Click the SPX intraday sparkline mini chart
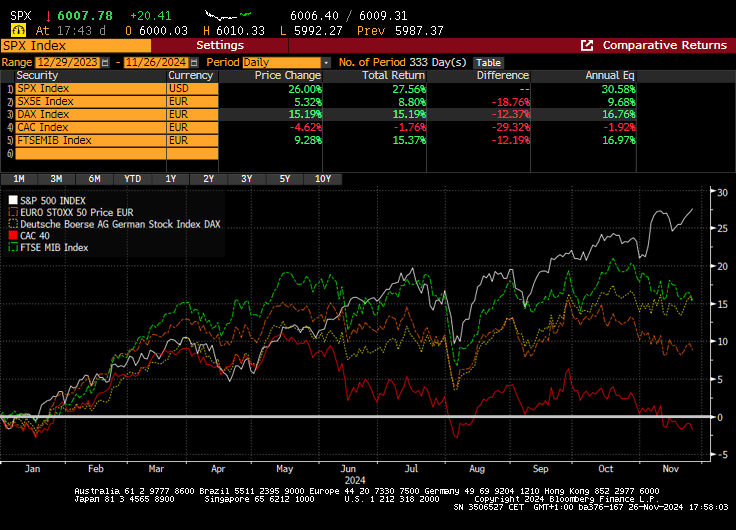The width and height of the screenshot is (736, 530). pos(228,16)
